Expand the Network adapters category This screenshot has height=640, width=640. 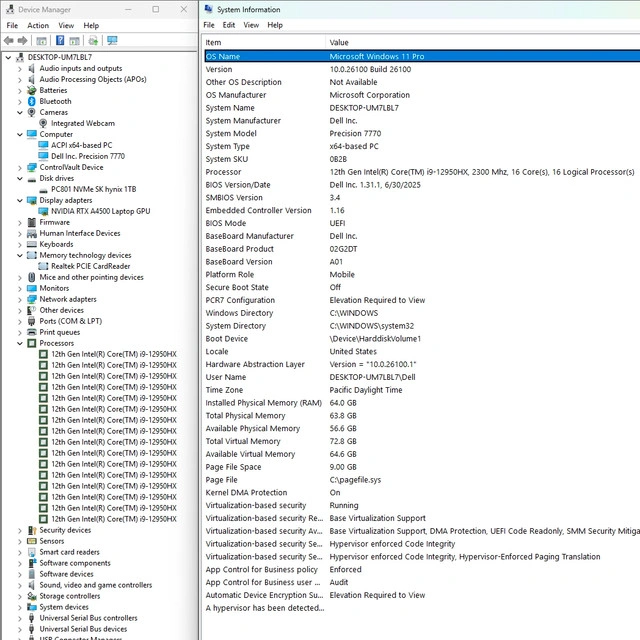point(20,299)
